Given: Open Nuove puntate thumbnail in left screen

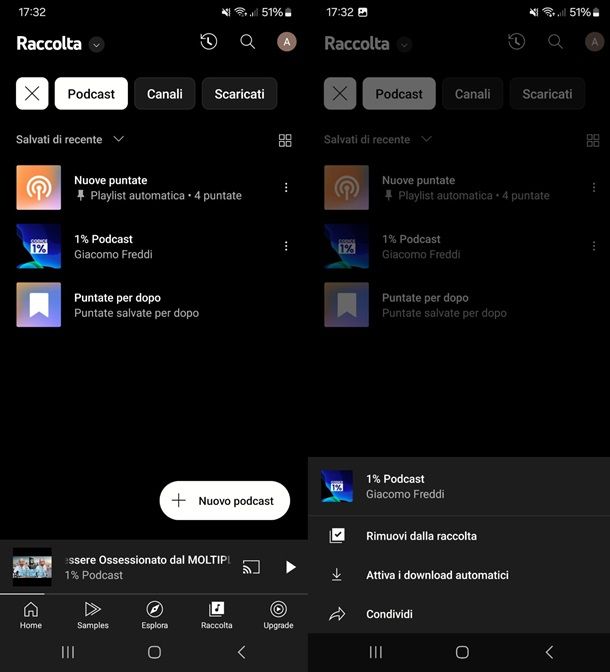Looking at the screenshot, I should click(x=39, y=187).
